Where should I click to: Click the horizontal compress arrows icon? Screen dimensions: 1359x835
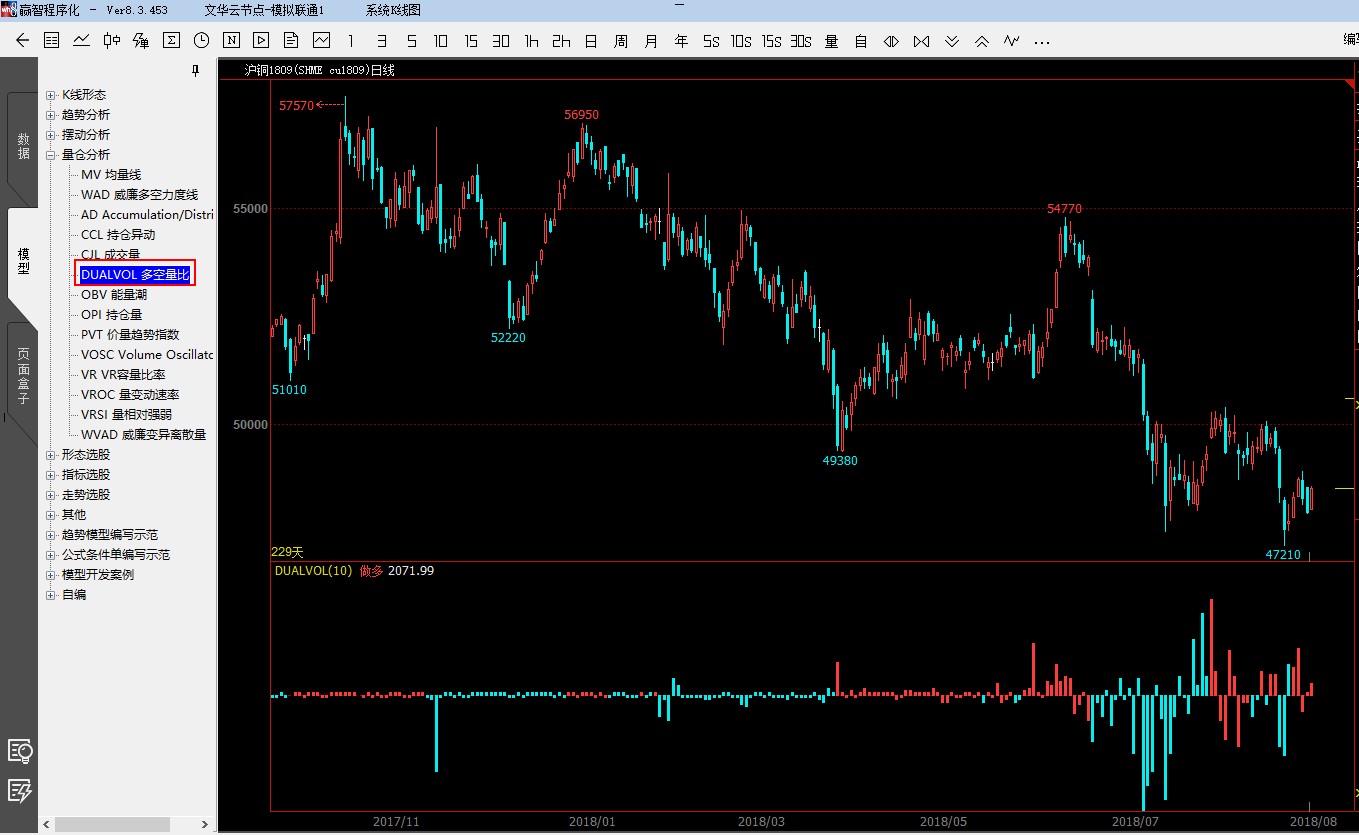[922, 41]
